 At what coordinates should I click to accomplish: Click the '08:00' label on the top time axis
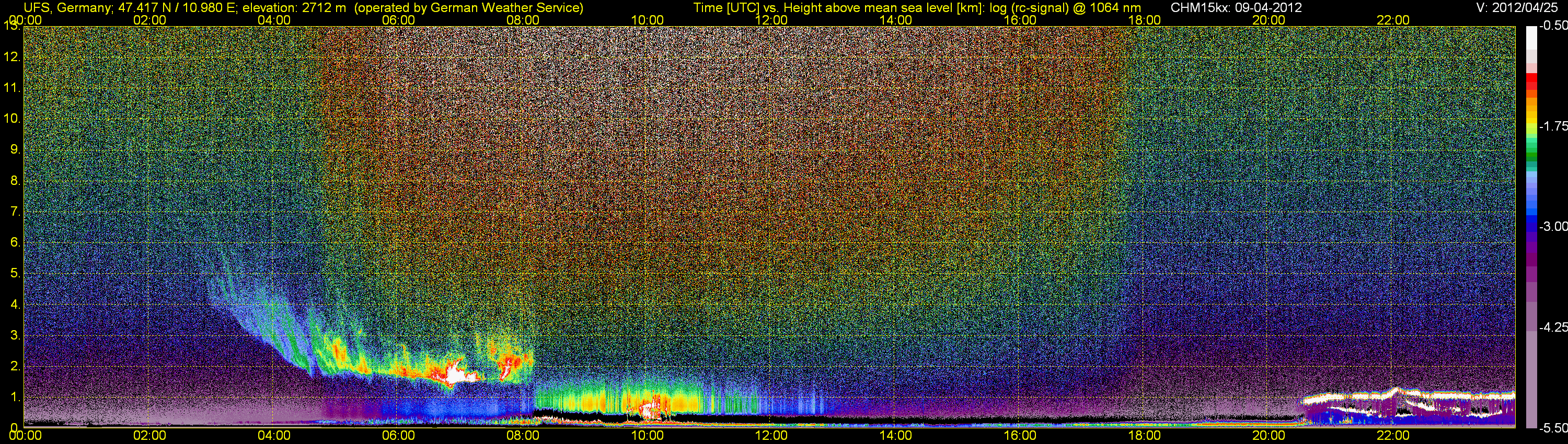point(523,20)
